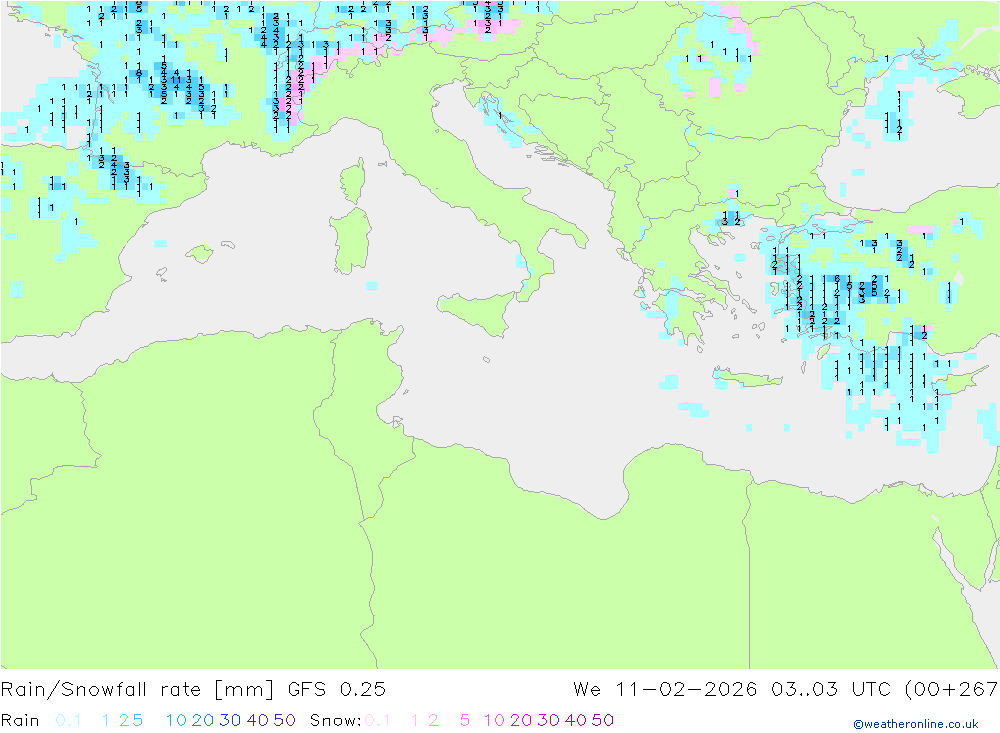Click the forecast offset "(00+267" text
1000x733 pixels.
point(951,690)
